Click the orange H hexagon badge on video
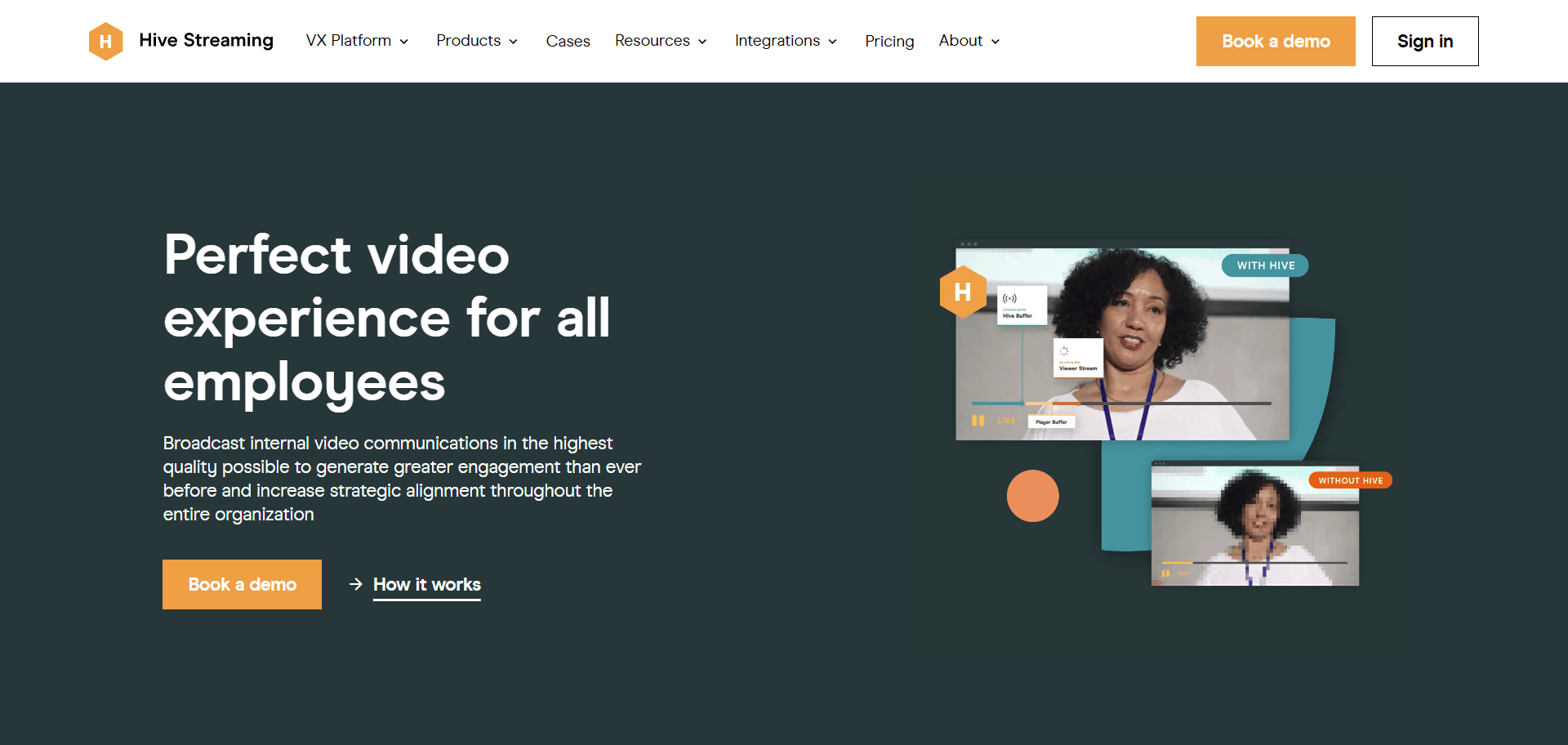This screenshot has width=1568, height=745. coord(963,292)
